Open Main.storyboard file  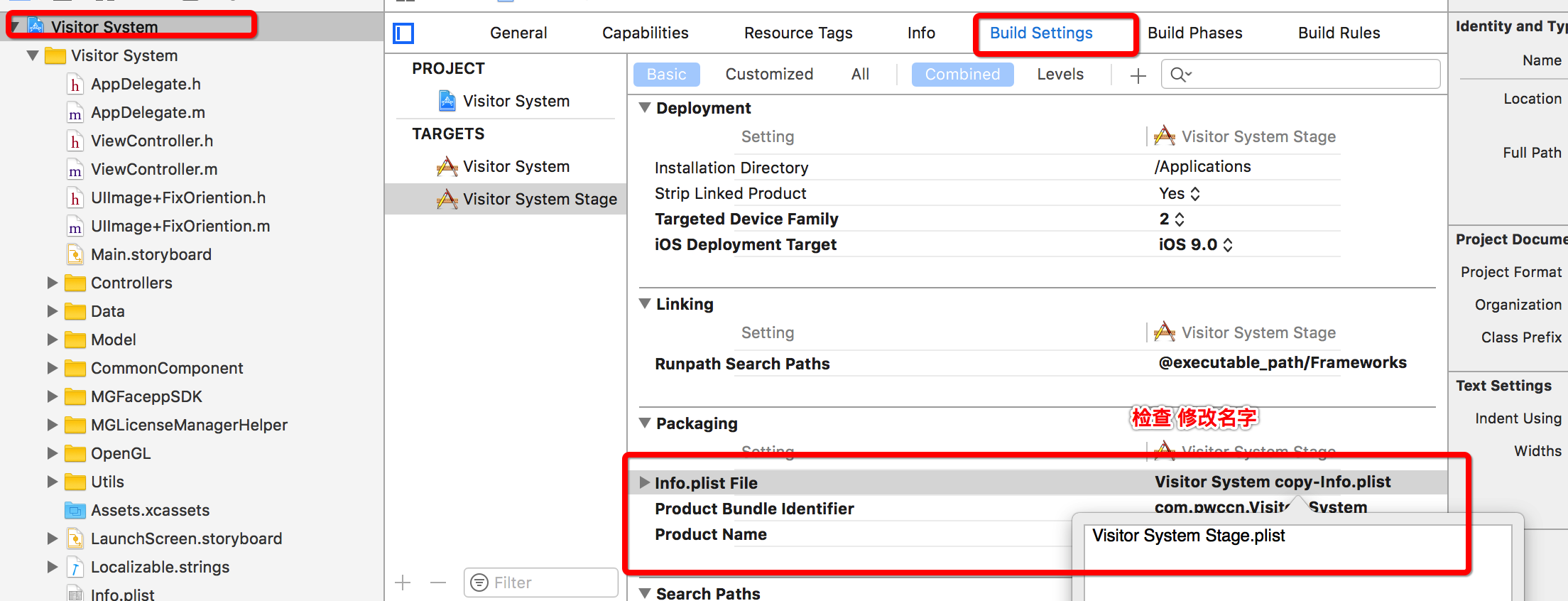151,254
